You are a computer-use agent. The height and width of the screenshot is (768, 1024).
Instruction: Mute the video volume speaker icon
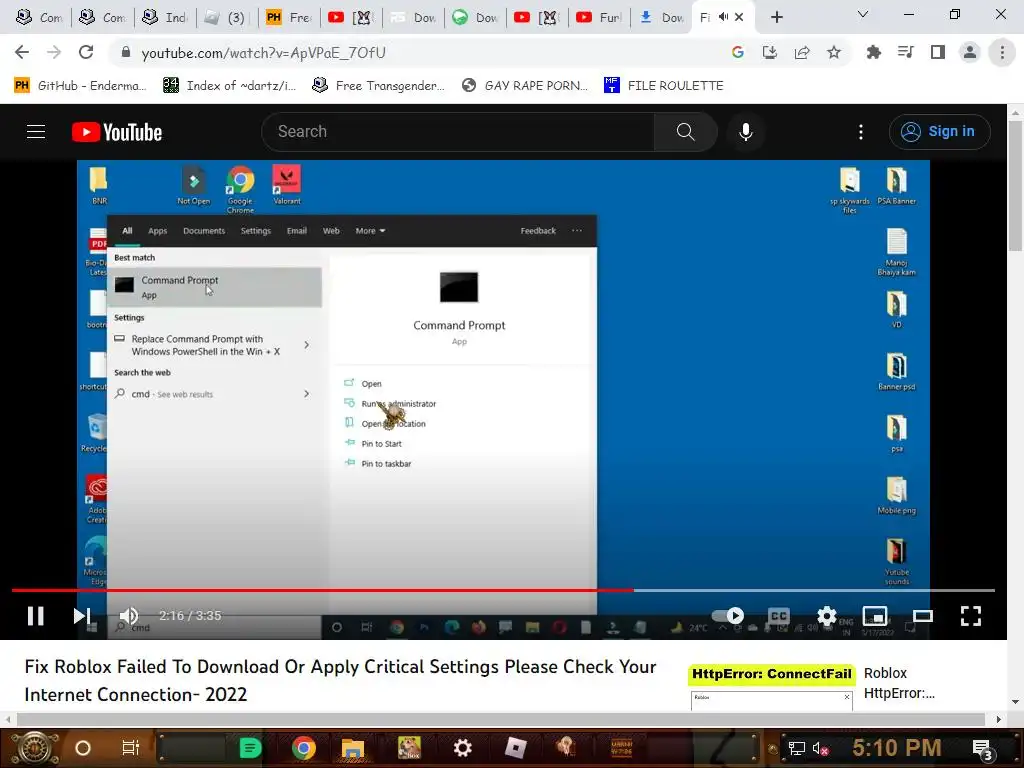[x=129, y=616]
